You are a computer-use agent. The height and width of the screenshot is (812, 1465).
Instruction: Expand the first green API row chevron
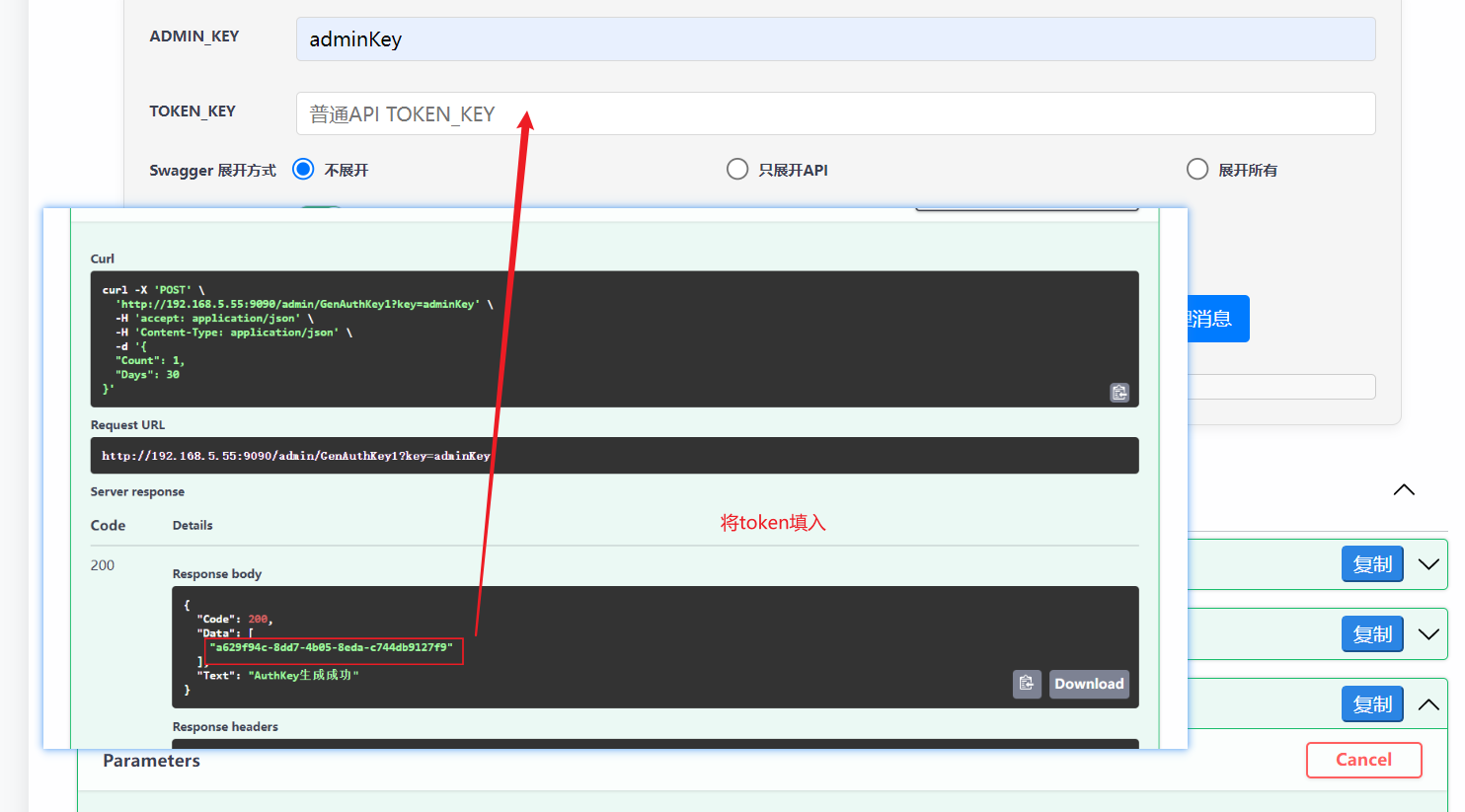pyautogui.click(x=1428, y=564)
